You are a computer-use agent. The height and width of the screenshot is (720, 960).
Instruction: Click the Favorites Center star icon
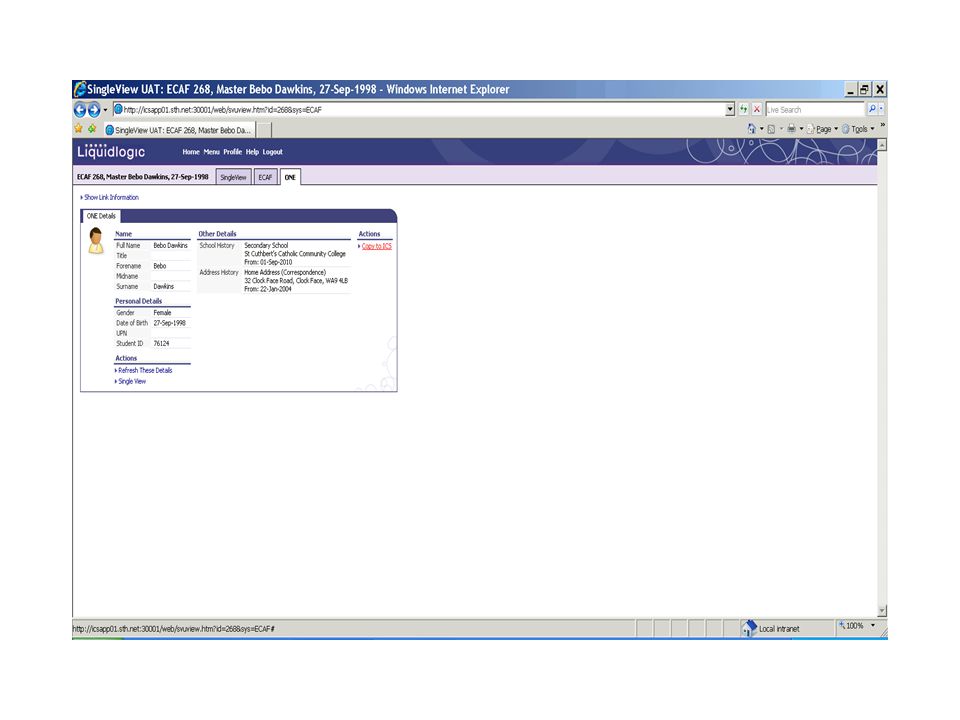point(78,129)
